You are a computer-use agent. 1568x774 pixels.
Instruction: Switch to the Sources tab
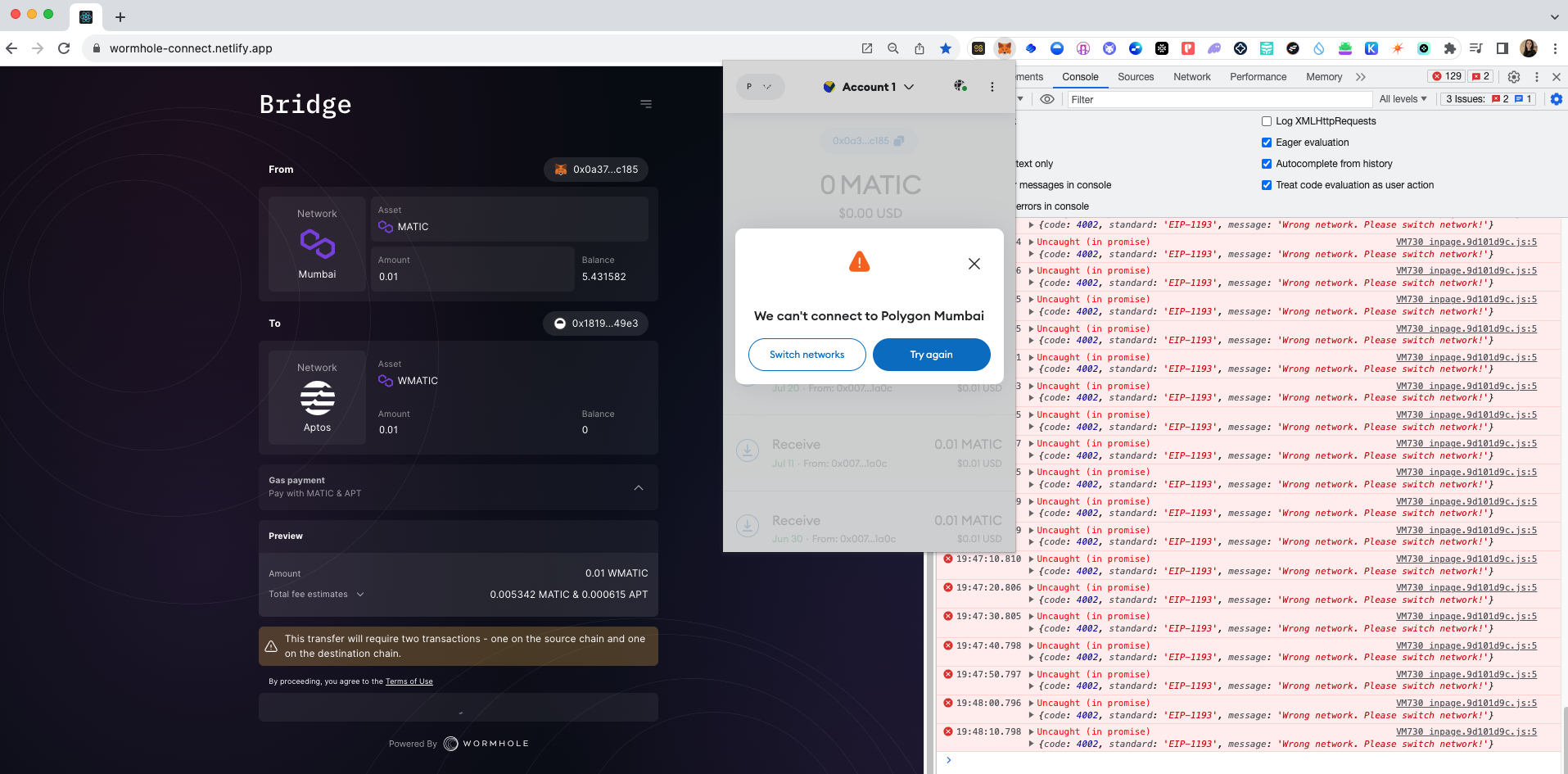coord(1135,76)
